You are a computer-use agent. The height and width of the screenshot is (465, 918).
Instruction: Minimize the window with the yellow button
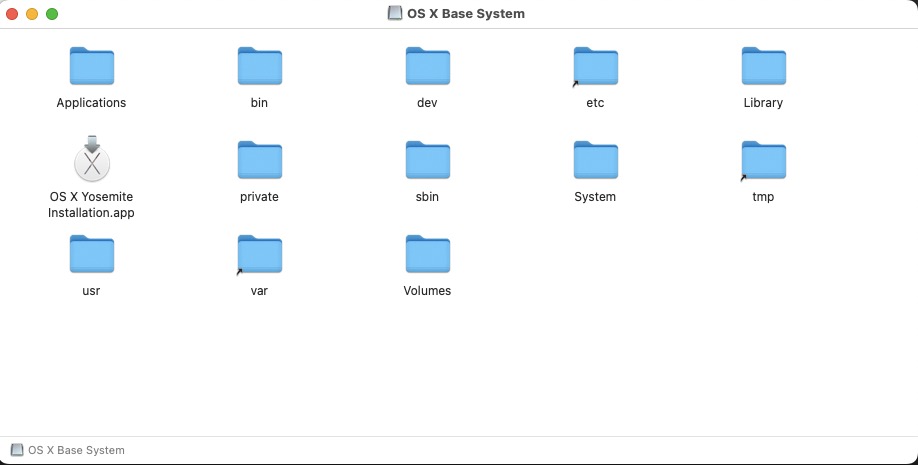pos(32,14)
